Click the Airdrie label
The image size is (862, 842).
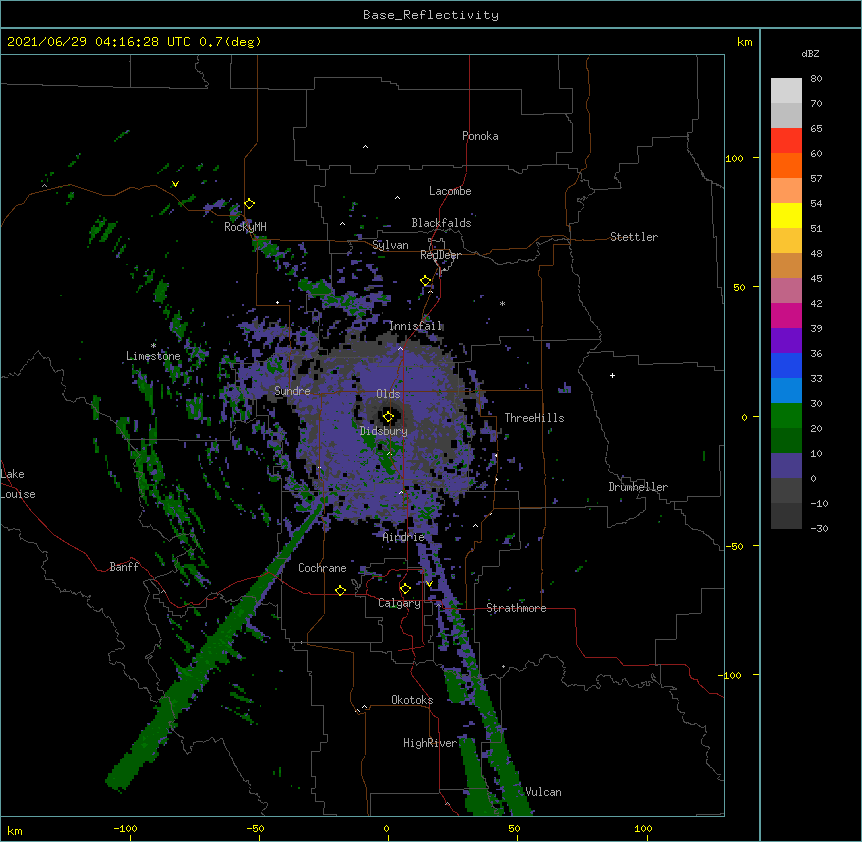[404, 537]
